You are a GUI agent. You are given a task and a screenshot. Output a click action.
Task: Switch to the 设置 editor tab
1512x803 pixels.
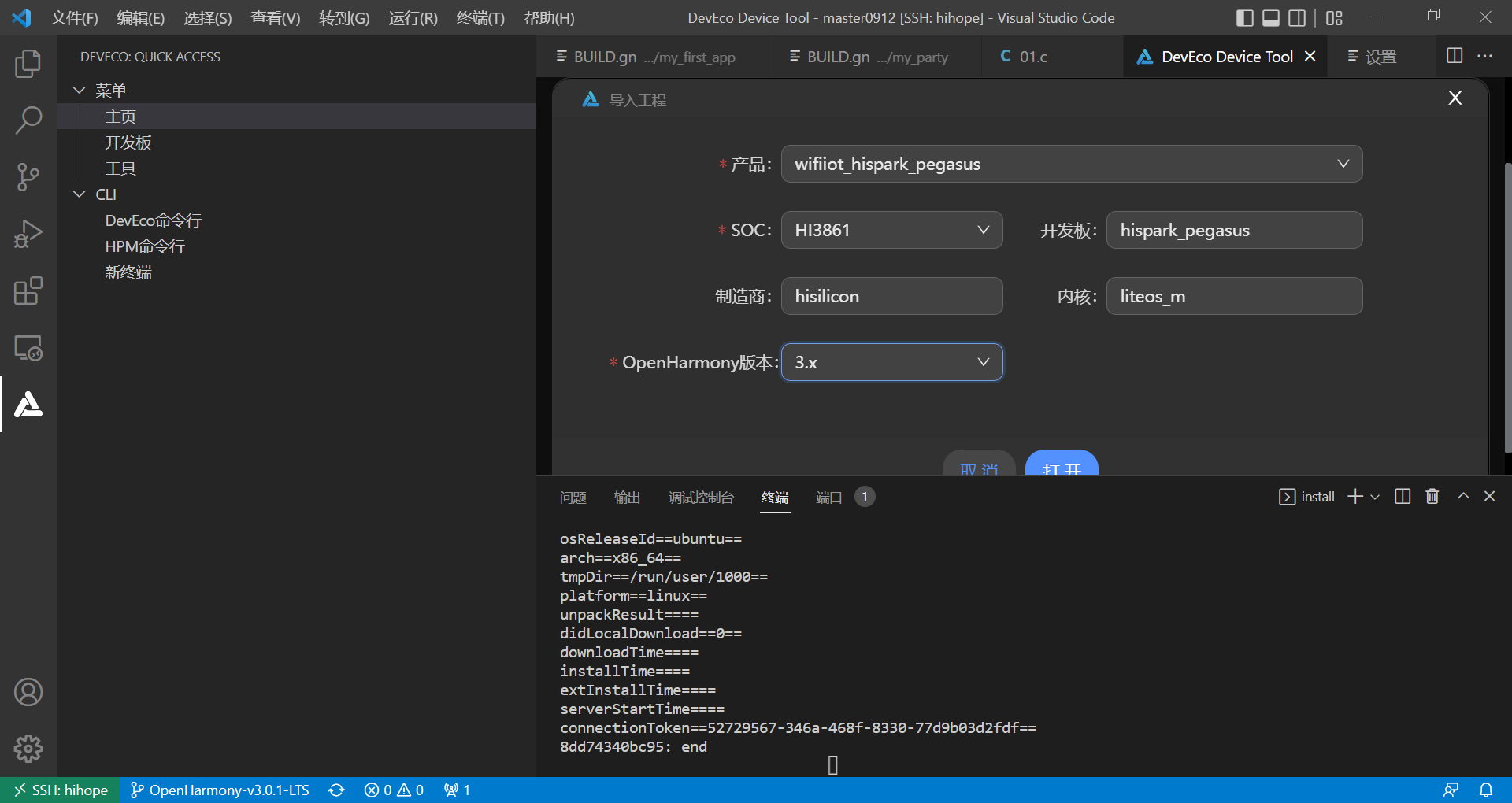tap(1380, 57)
